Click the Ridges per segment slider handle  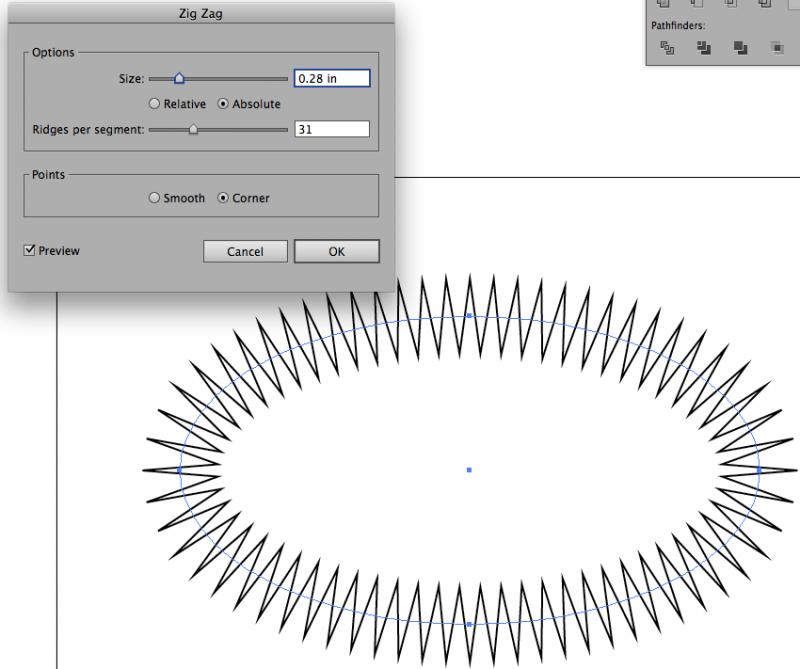tap(193, 129)
